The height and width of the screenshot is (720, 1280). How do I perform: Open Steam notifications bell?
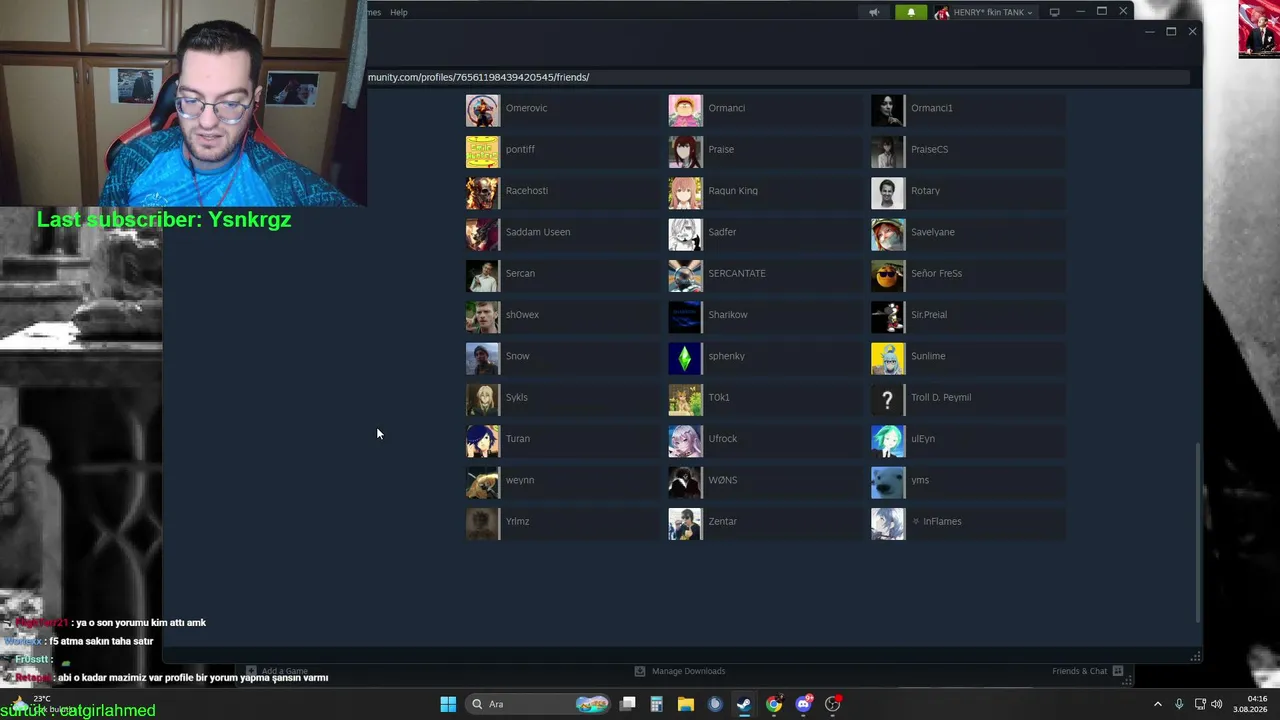click(910, 12)
